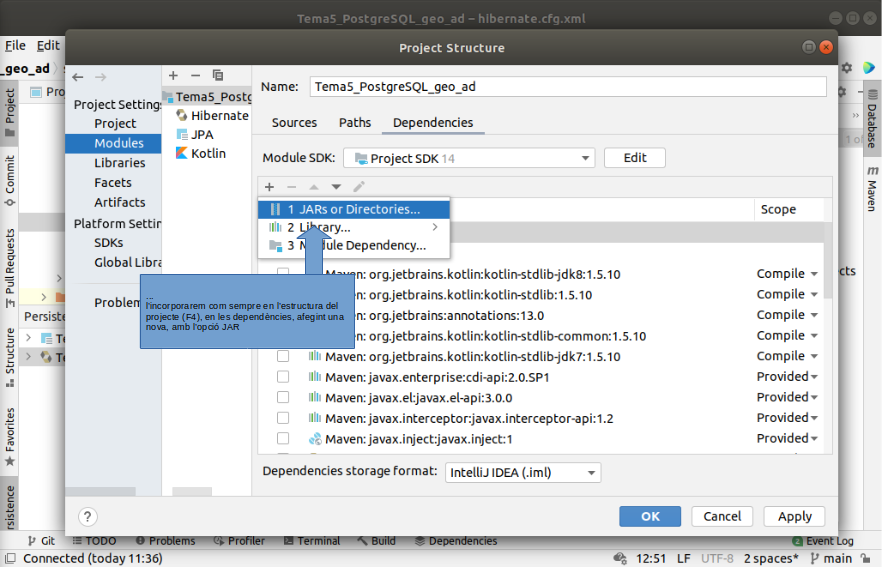Add a dependency with the plus icon

click(x=269, y=187)
